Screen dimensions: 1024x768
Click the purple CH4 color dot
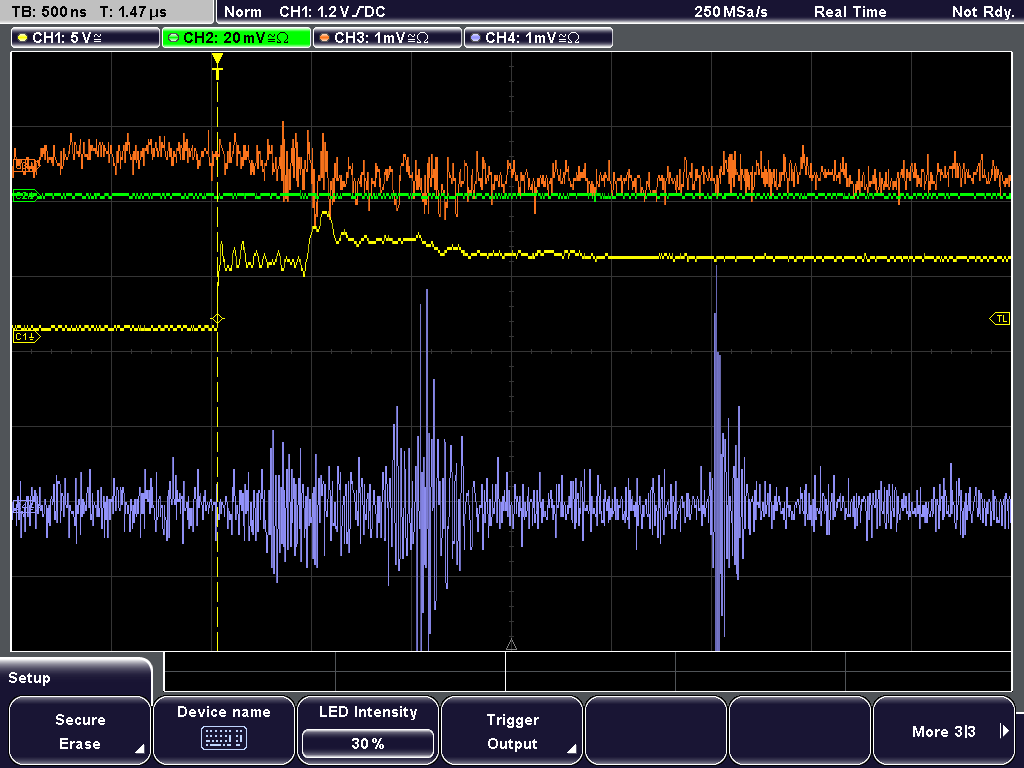[x=475, y=38]
